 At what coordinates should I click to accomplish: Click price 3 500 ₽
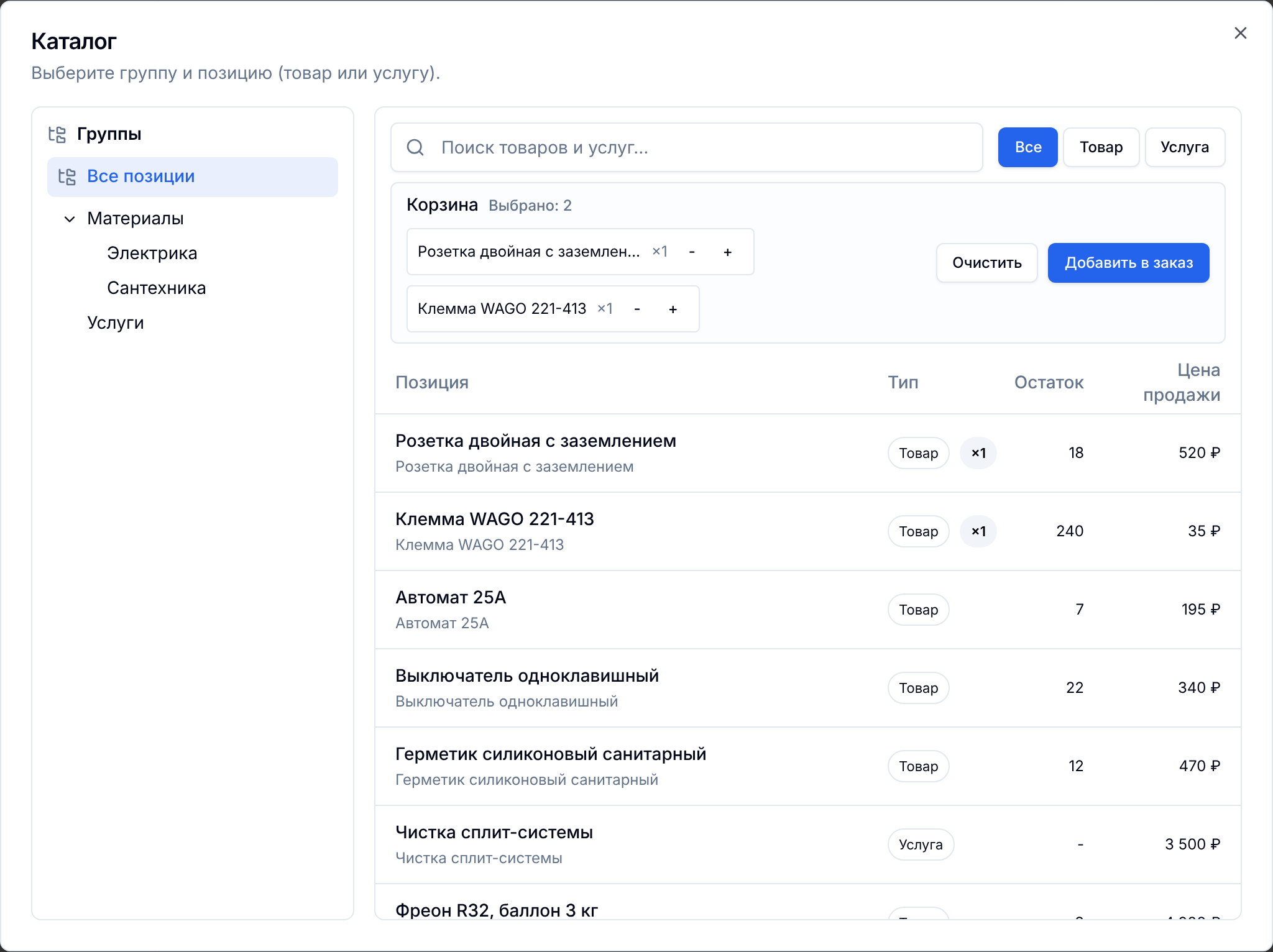(x=1193, y=844)
